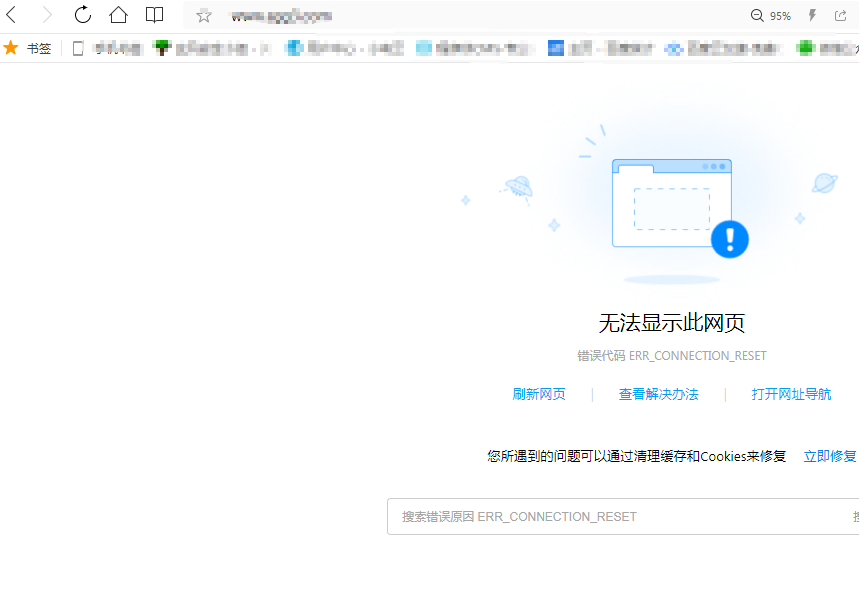Click 立即修复 to repair cache and cookies
The image size is (859, 603).
click(x=829, y=455)
